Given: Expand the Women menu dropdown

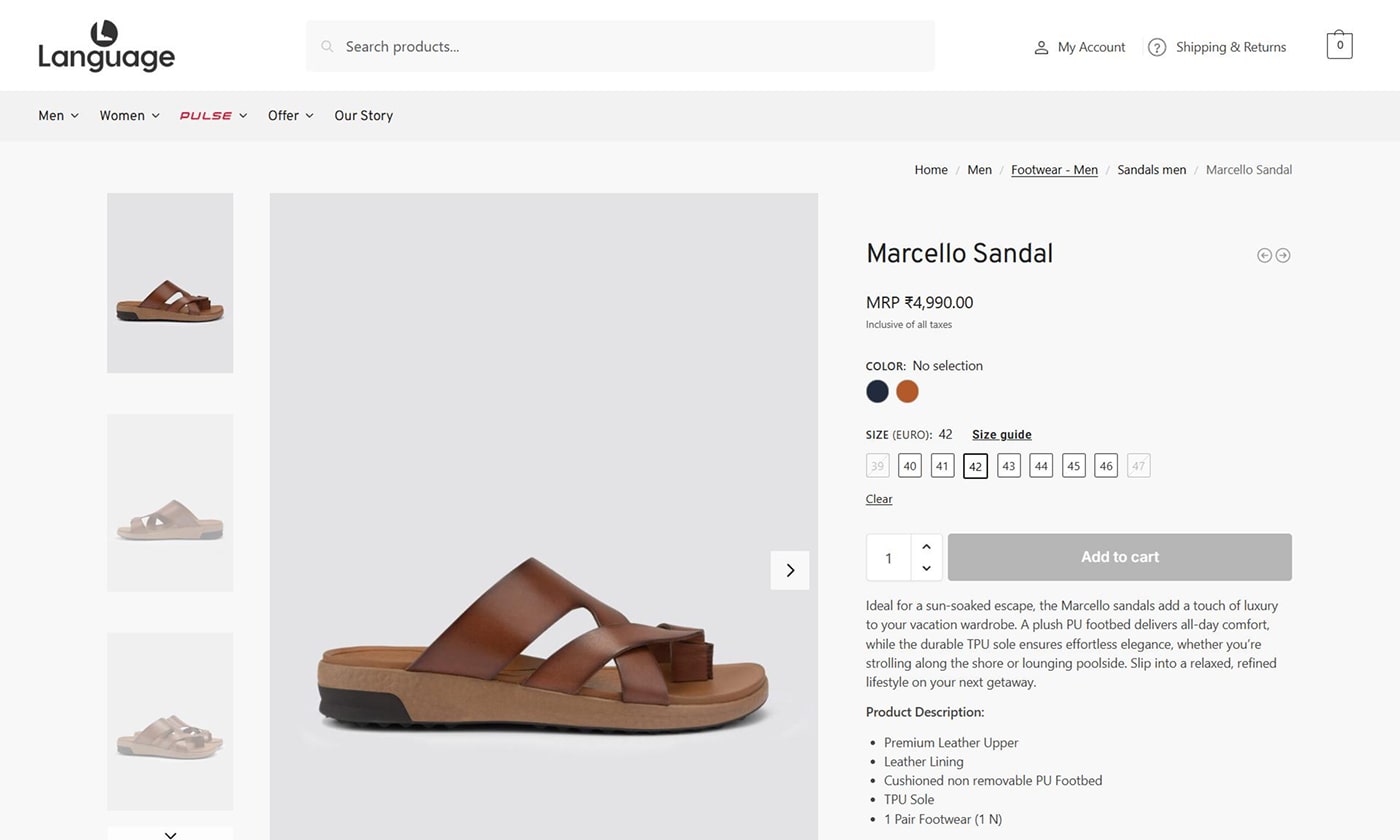Looking at the screenshot, I should tap(129, 116).
